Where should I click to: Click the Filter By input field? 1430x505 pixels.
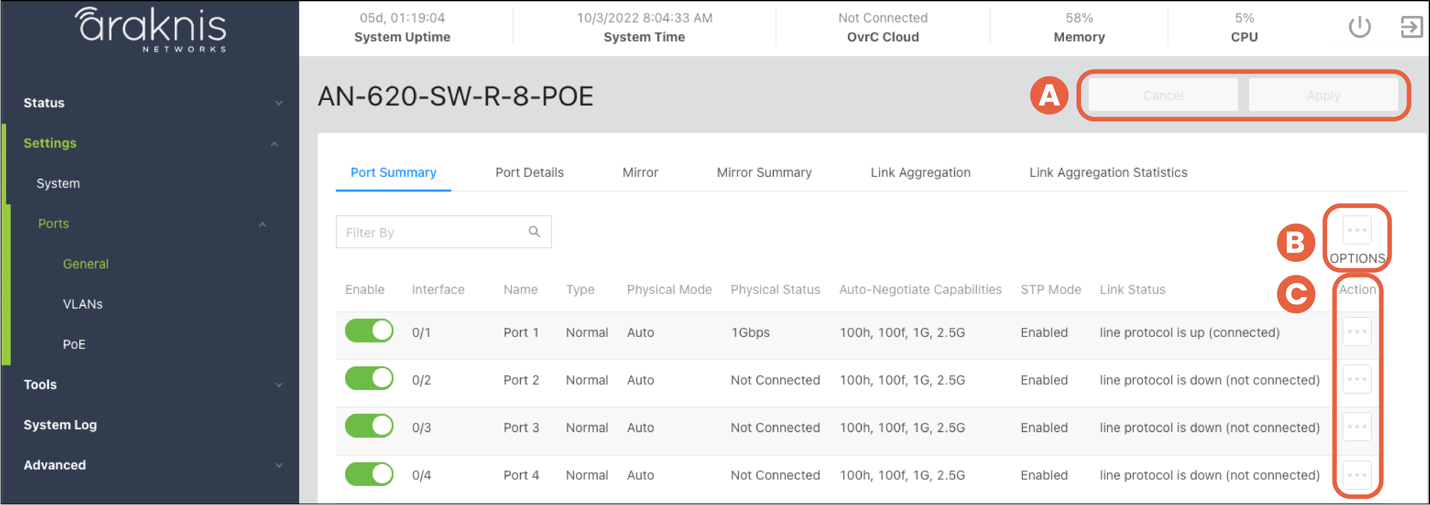(x=432, y=232)
